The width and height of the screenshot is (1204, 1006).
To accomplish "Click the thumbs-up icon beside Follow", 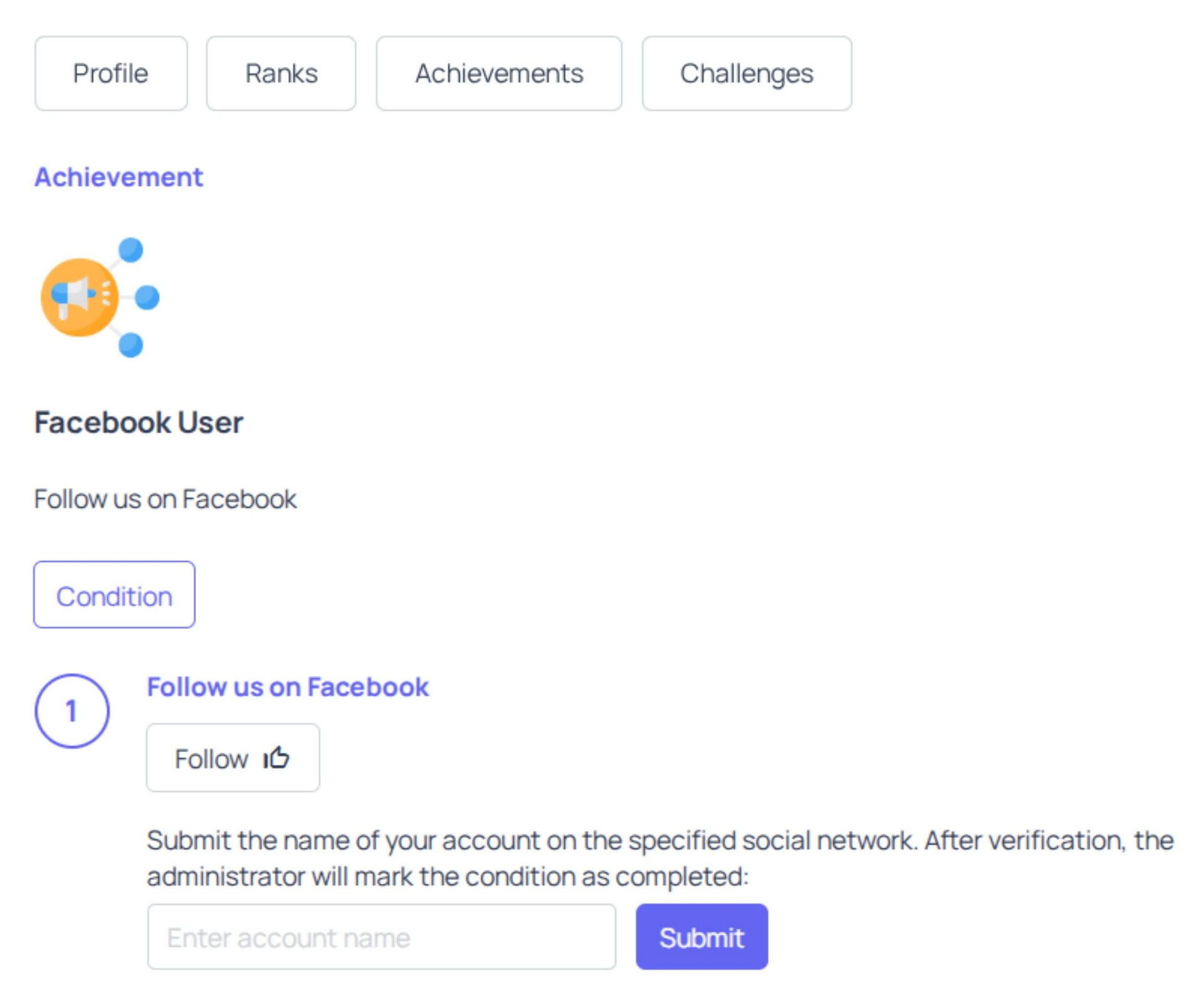I will pyautogui.click(x=277, y=758).
